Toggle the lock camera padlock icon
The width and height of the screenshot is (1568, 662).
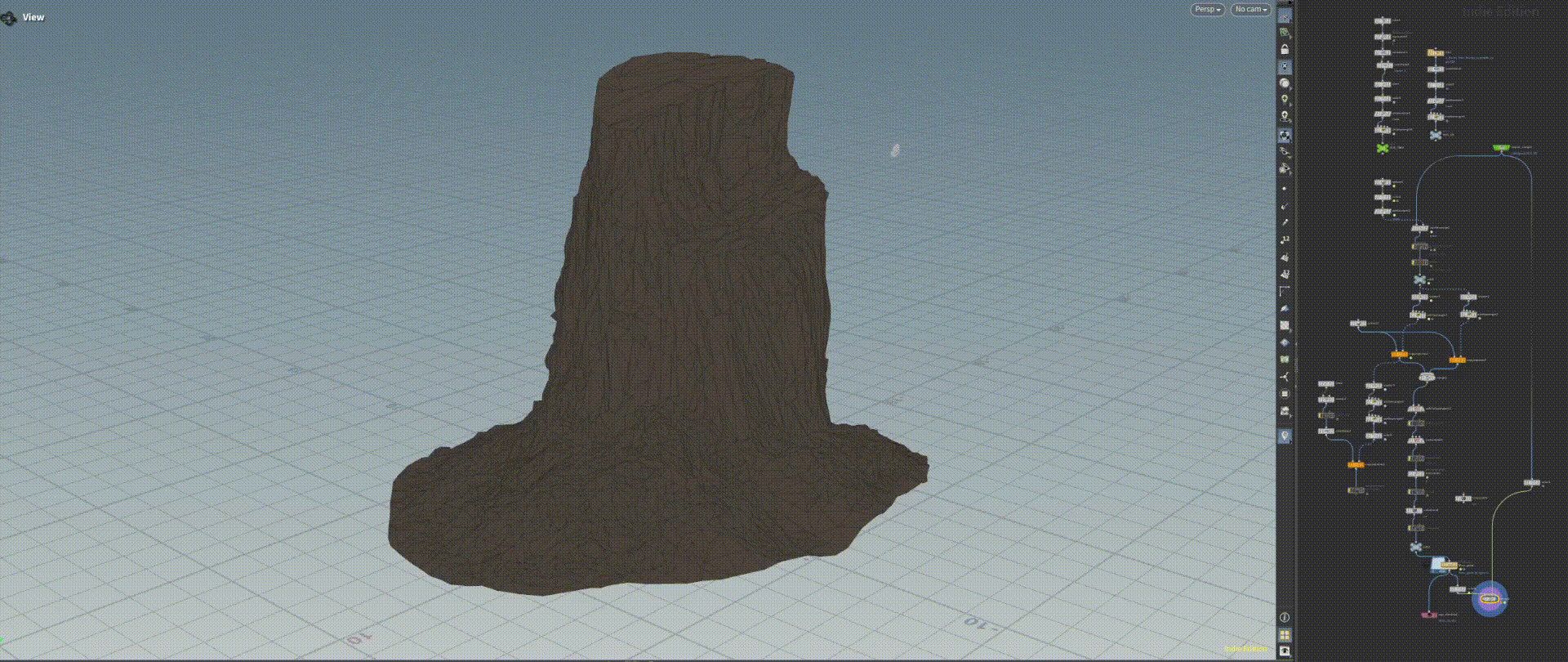[1285, 50]
